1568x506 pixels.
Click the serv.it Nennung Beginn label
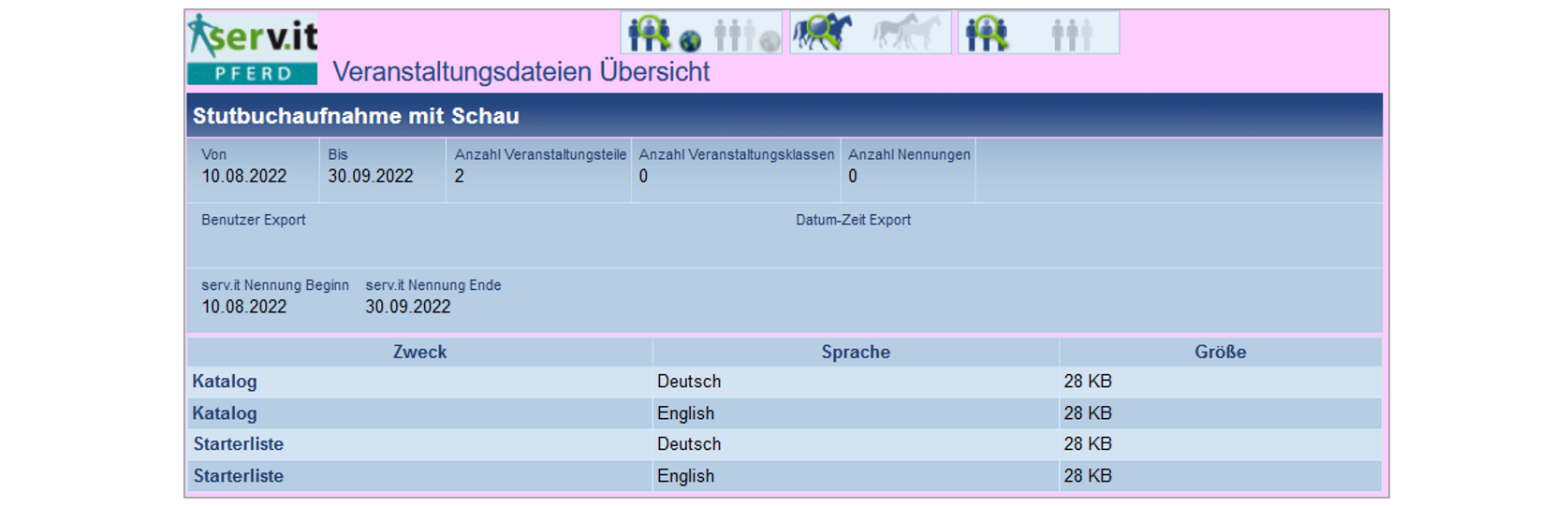click(x=275, y=285)
